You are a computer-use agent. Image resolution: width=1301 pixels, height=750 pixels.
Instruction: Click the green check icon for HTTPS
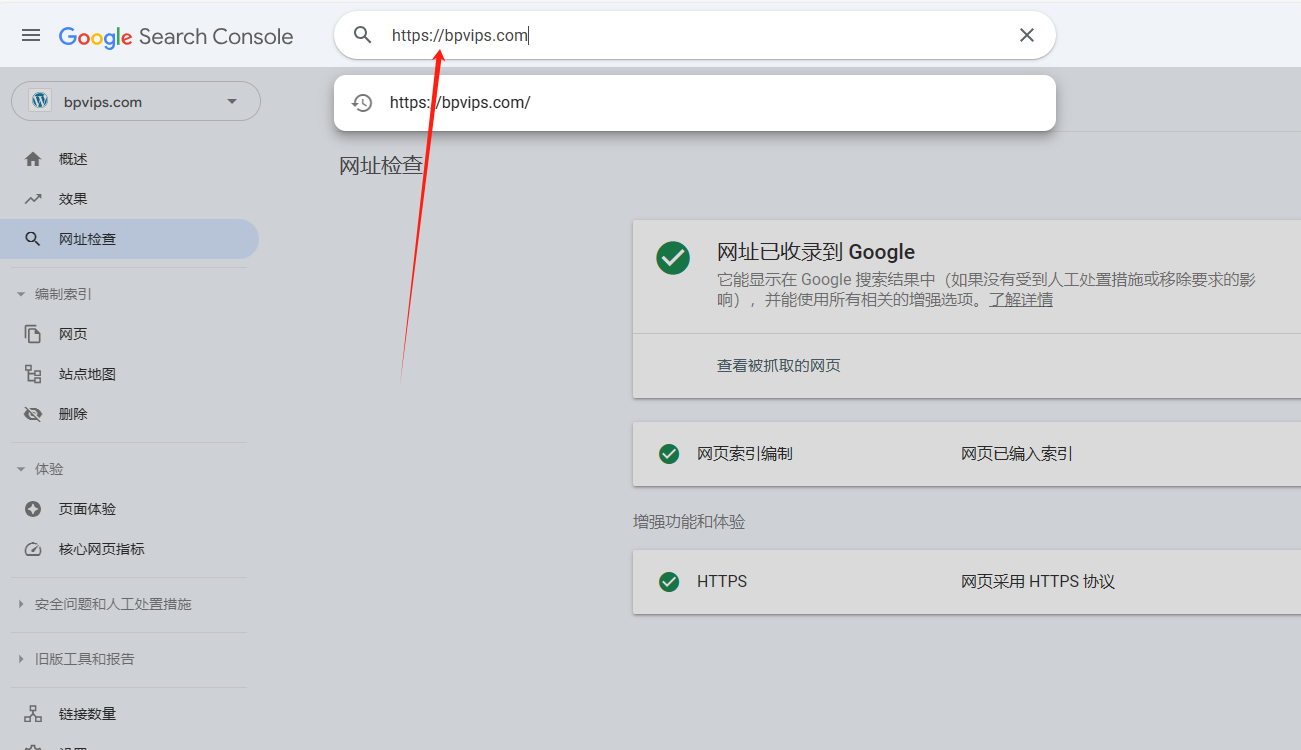669,582
